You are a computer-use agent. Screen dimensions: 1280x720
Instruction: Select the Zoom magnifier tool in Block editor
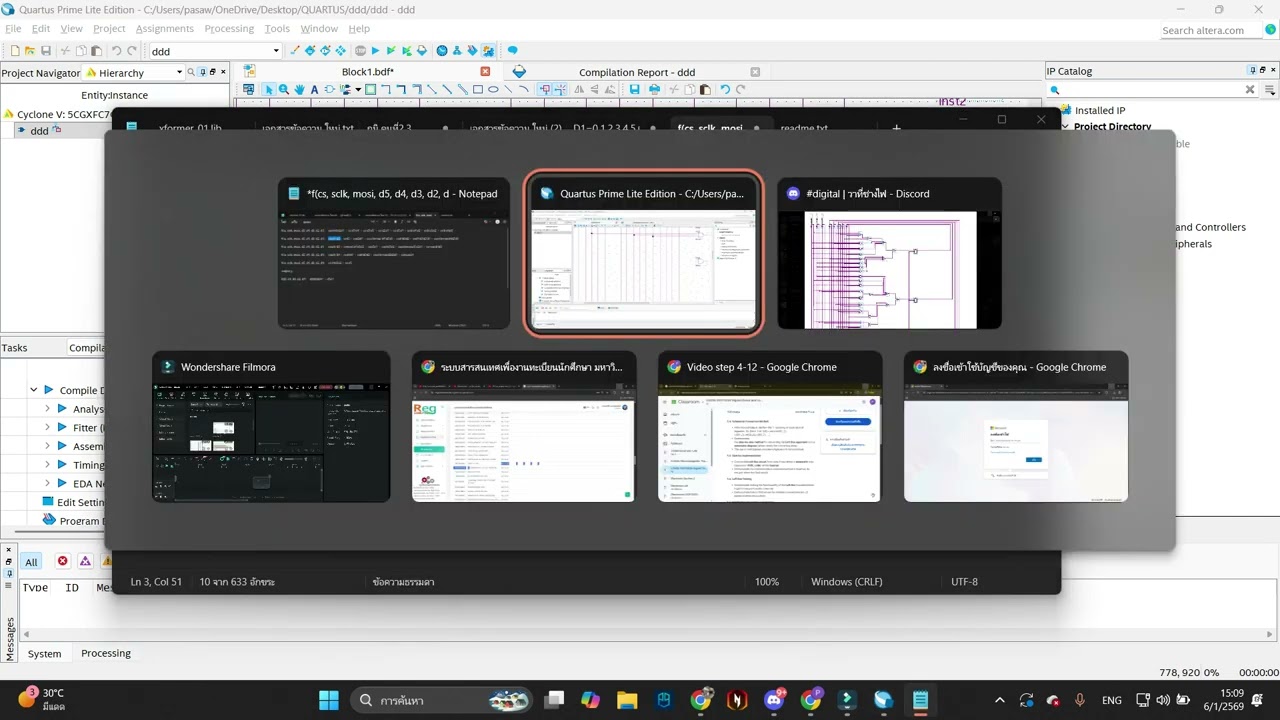[x=284, y=89]
